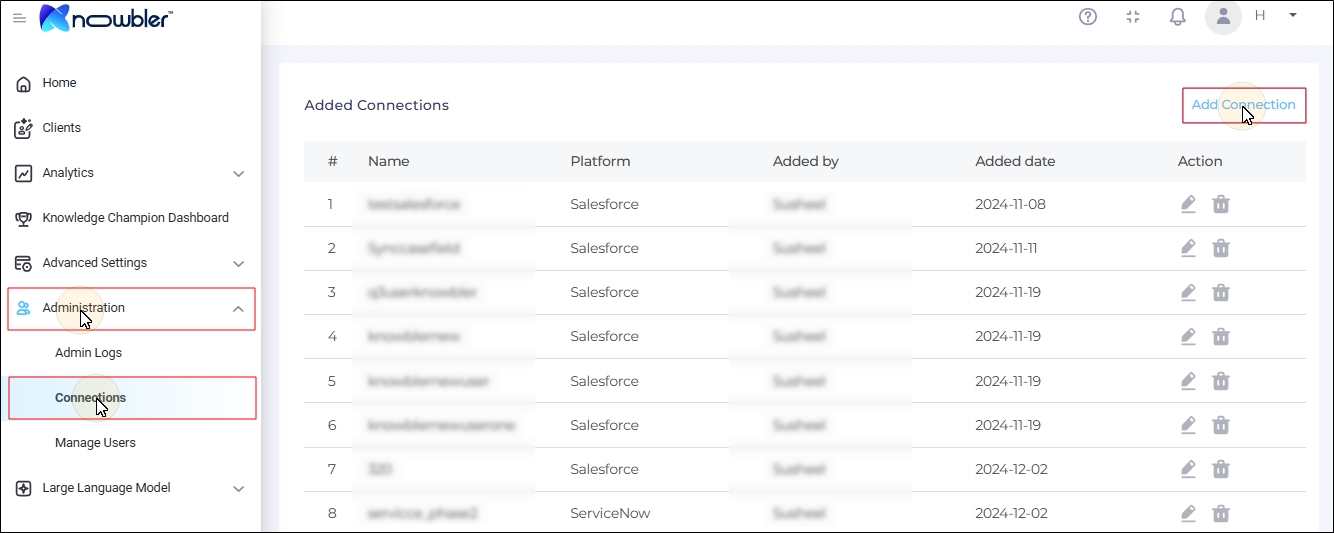Delete the connection in row 6

point(1221,425)
